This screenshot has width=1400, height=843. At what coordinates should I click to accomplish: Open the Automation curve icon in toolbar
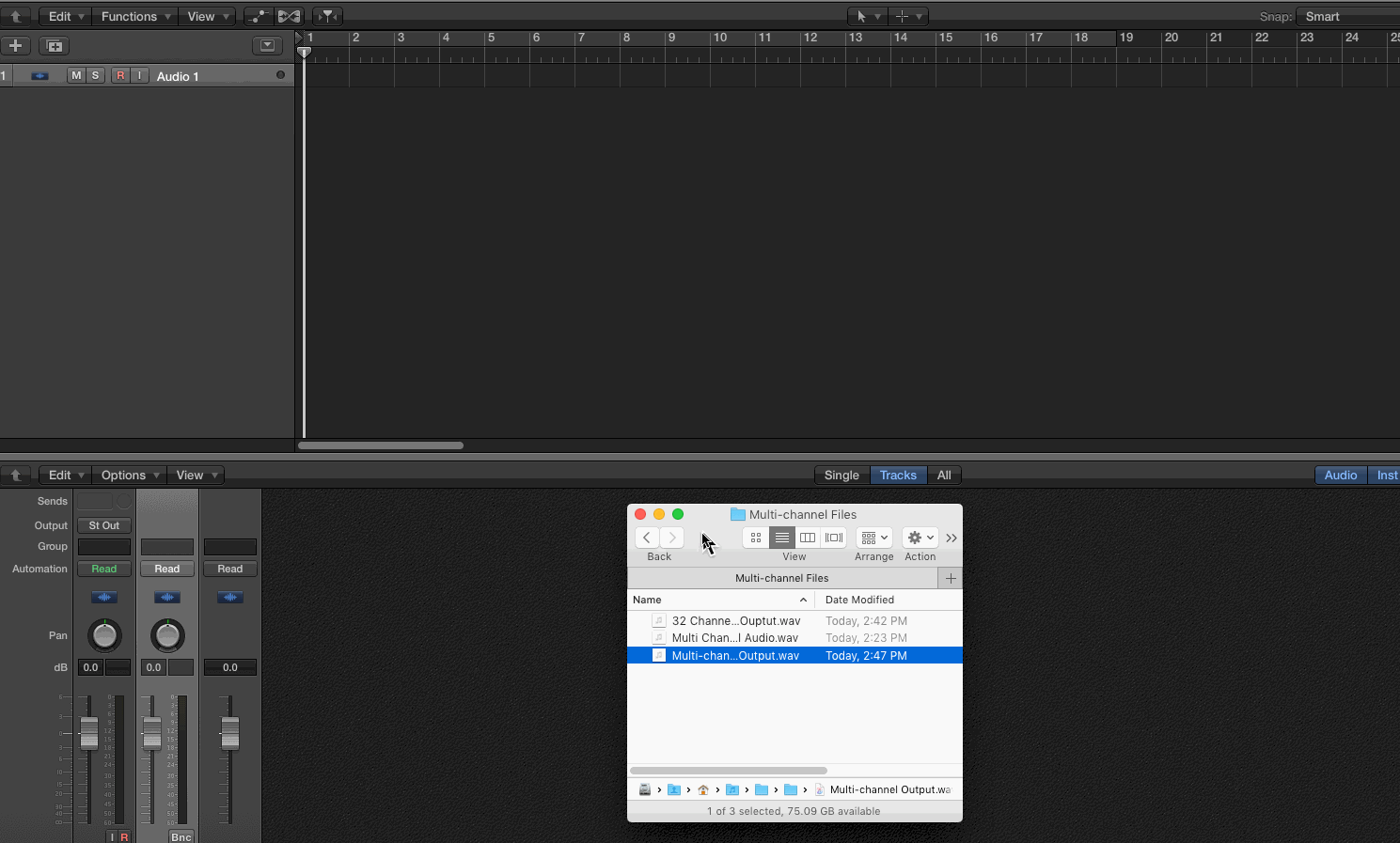point(258,16)
